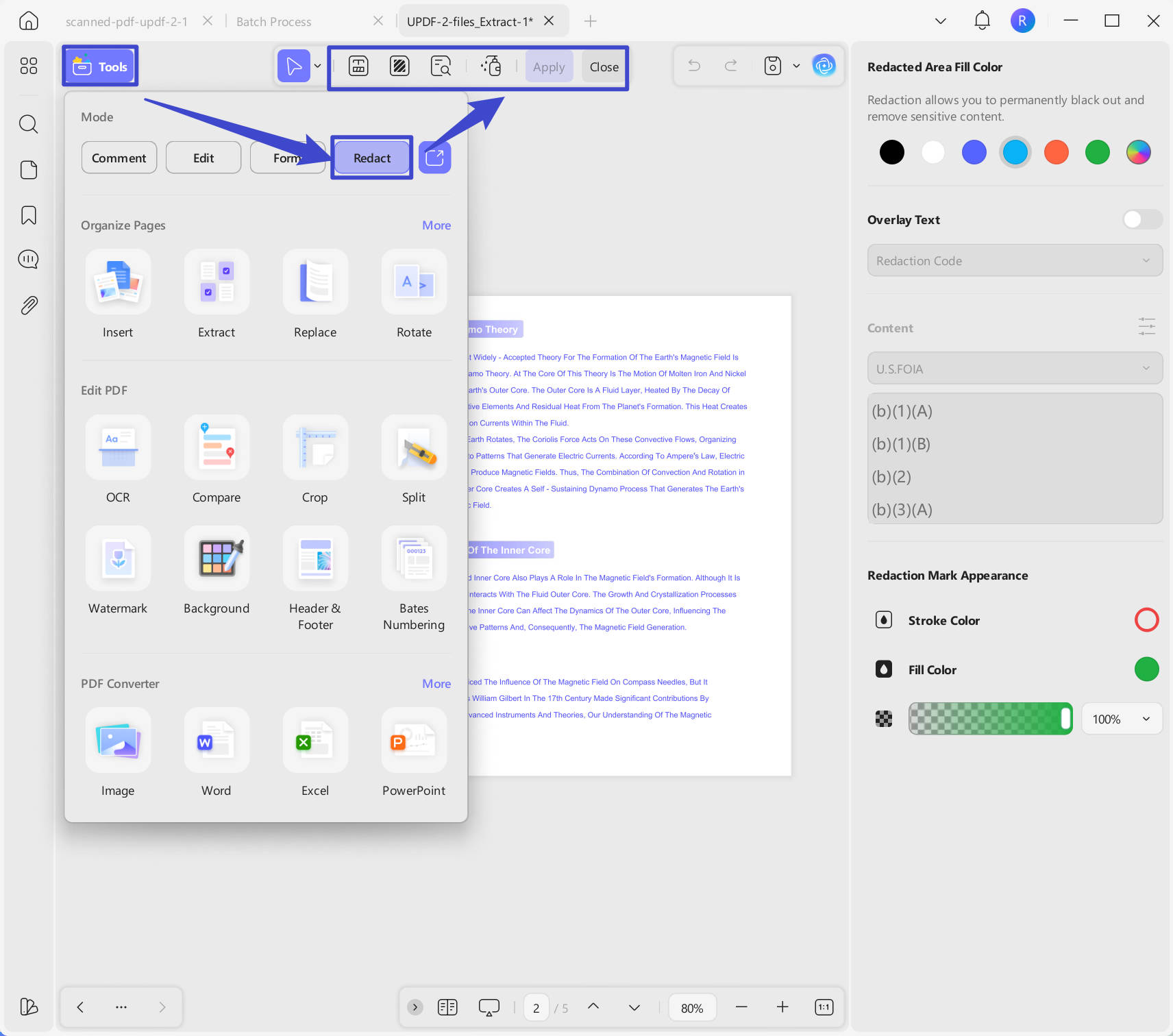Open the tab list chevron in title bar
This screenshot has width=1173, height=1036.
[941, 21]
